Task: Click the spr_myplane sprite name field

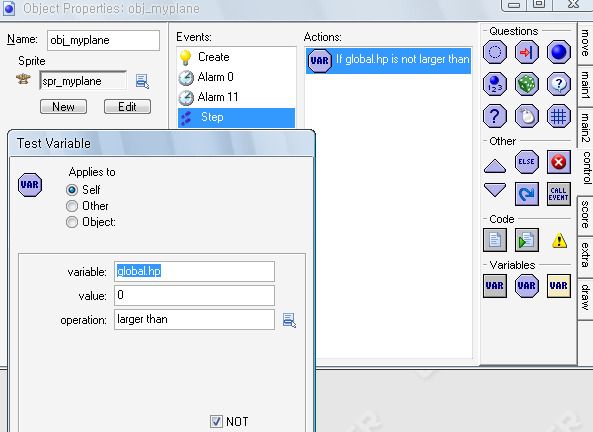Action: (x=83, y=81)
